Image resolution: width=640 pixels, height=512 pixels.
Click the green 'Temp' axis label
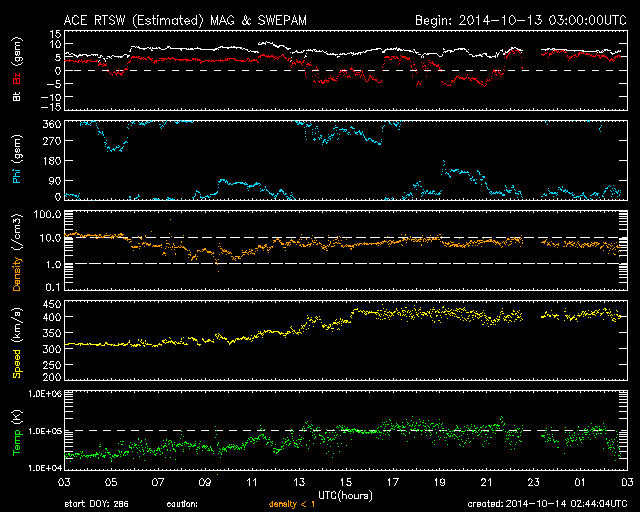(17, 442)
